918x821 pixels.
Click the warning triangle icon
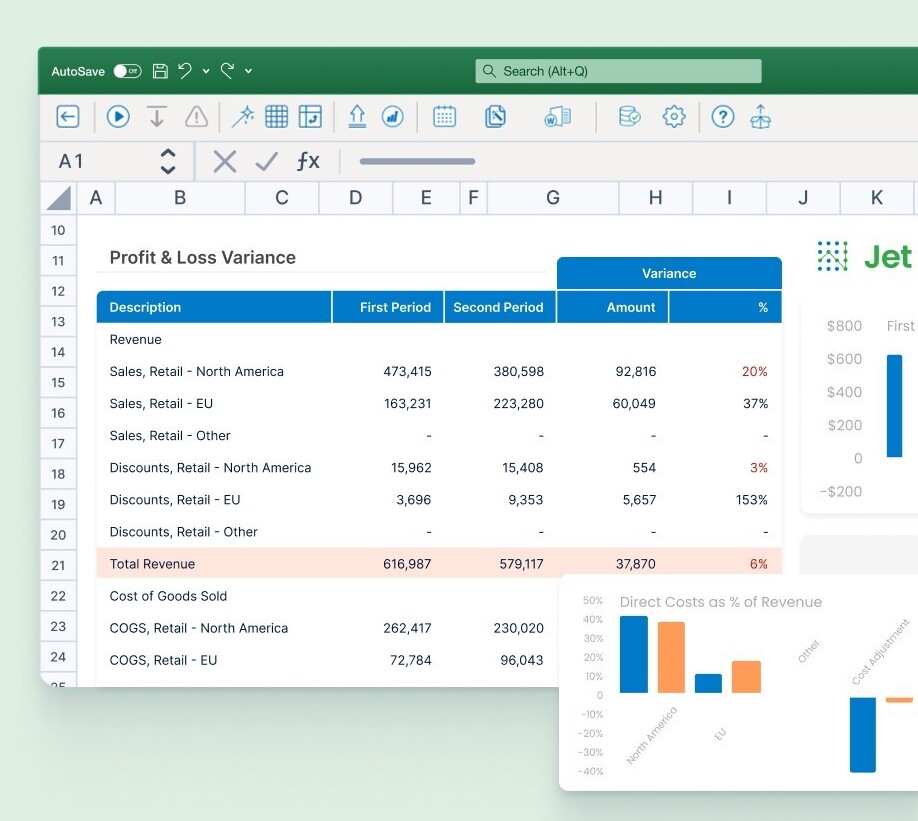click(x=197, y=117)
